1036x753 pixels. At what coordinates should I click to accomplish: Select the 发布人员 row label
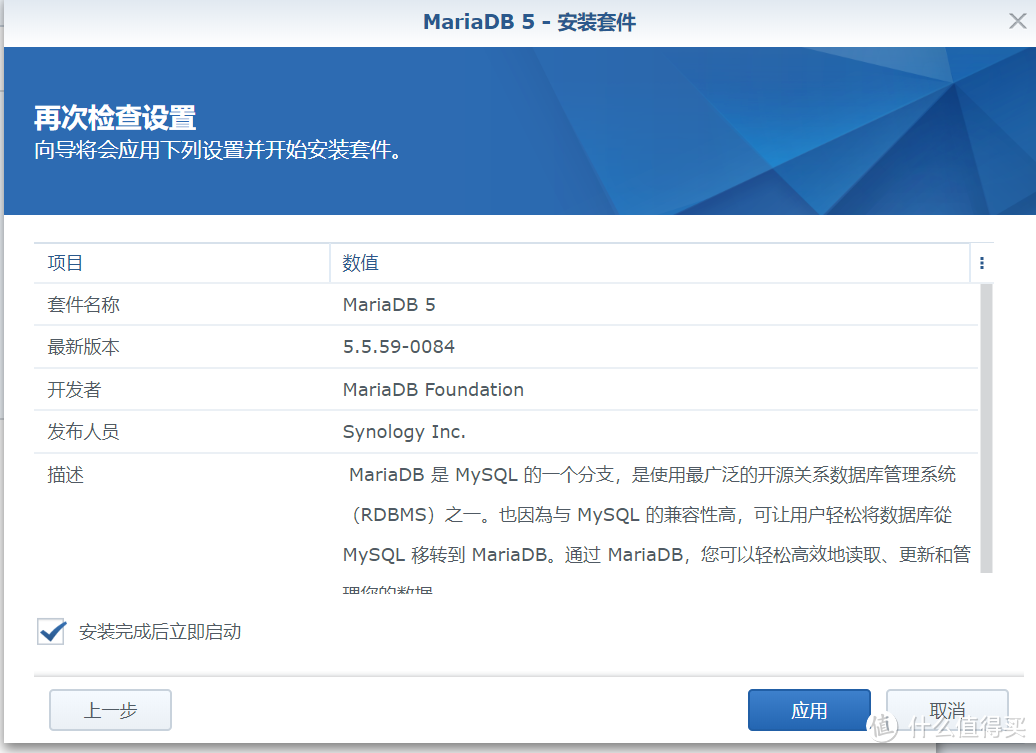click(83, 432)
